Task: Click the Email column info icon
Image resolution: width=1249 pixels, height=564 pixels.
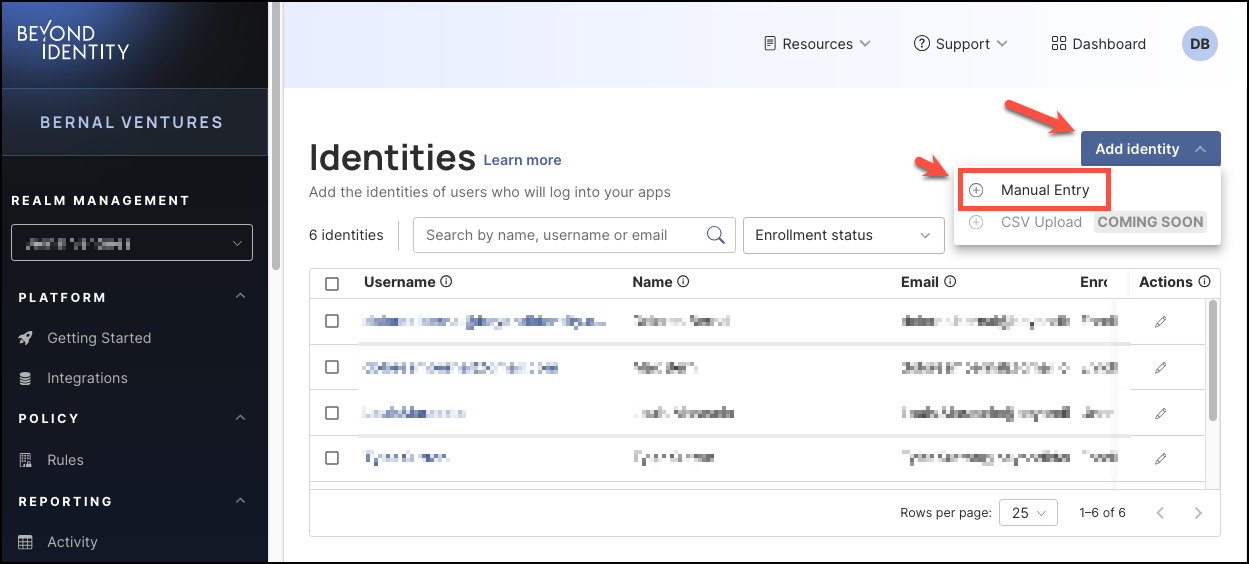Action: [950, 282]
